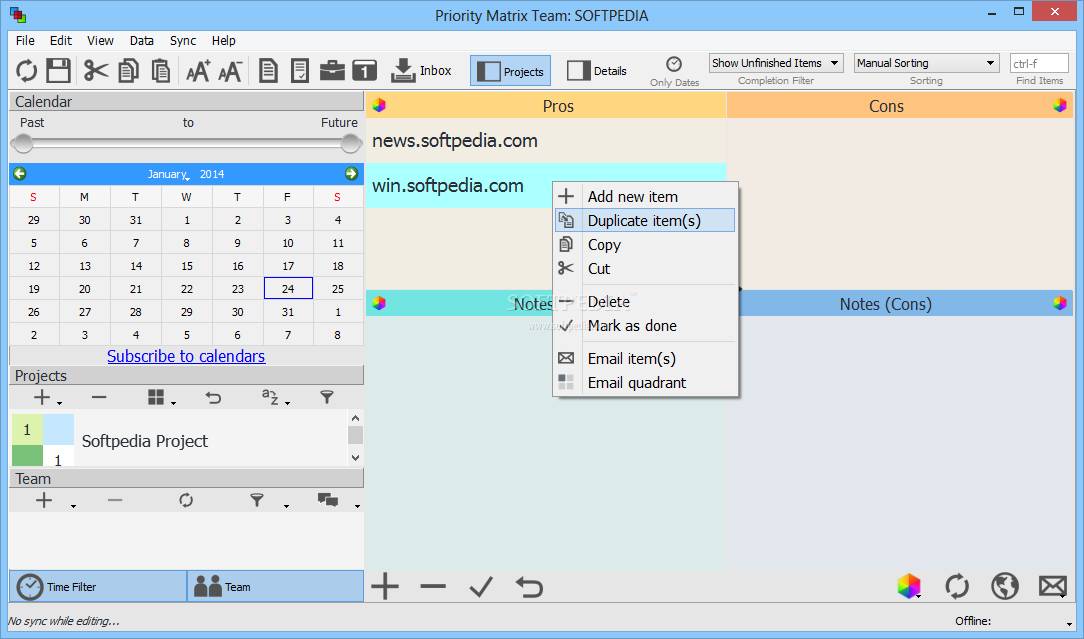Select January 15 in the calendar

click(187, 266)
